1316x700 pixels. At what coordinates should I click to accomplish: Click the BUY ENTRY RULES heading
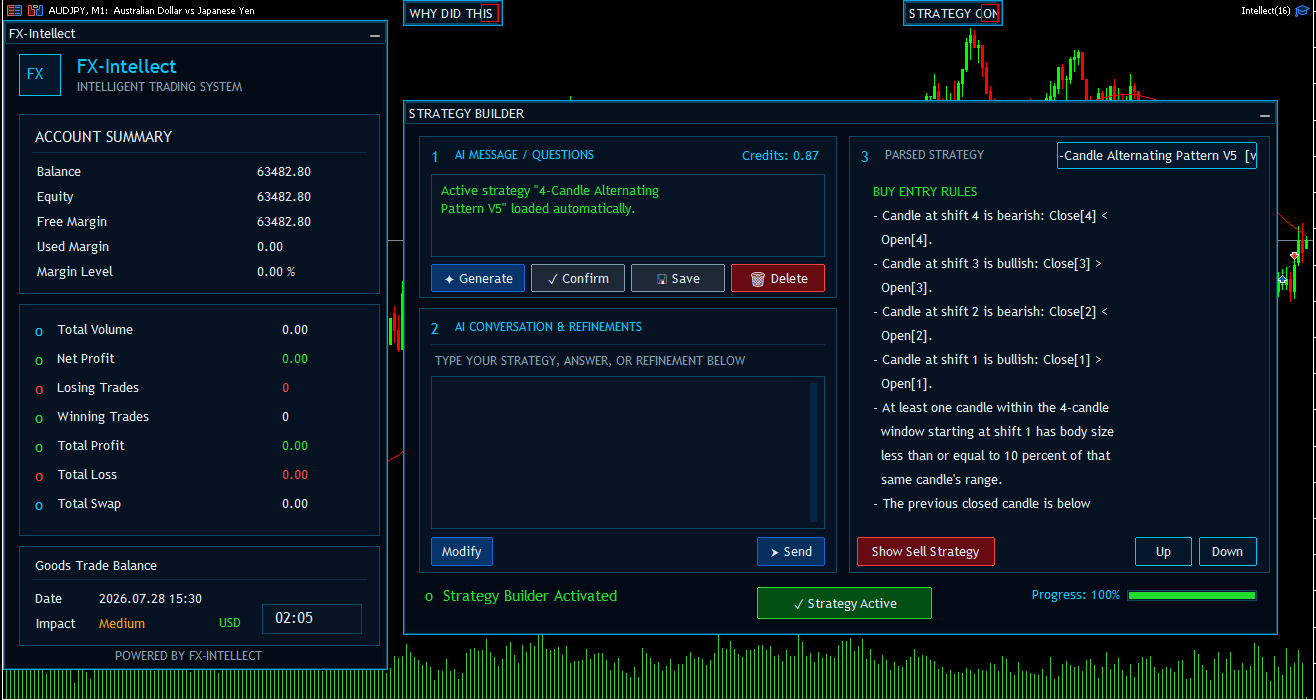tap(925, 192)
